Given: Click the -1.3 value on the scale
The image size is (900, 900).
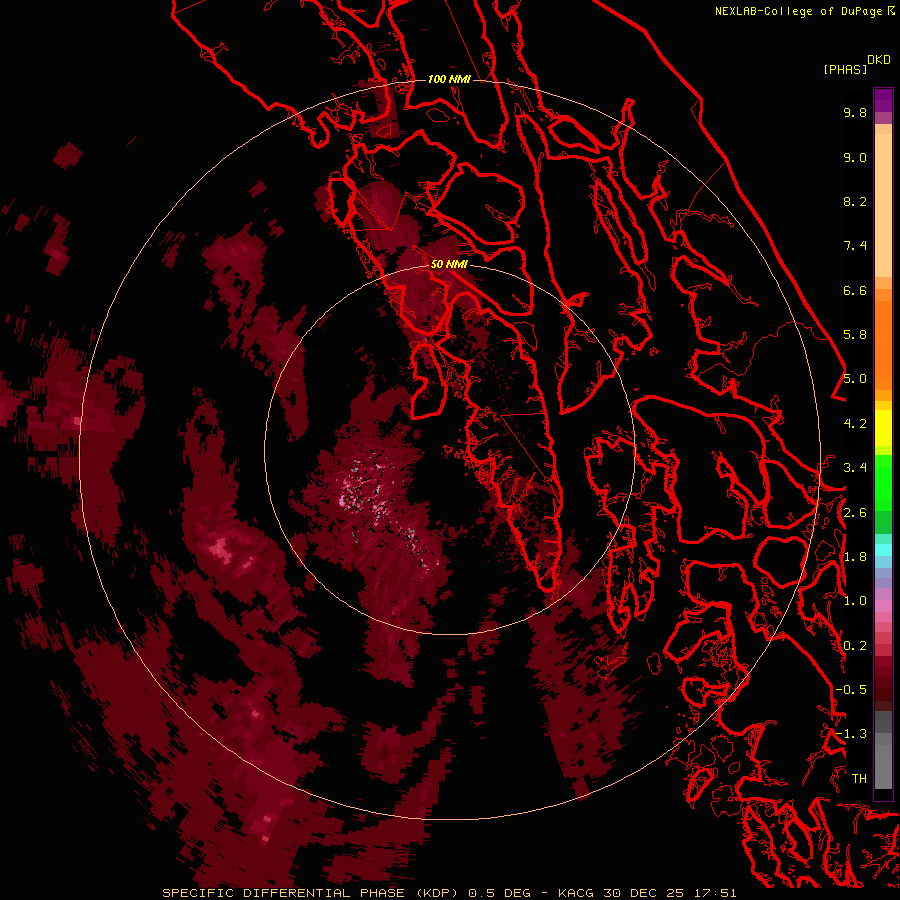Looking at the screenshot, I should click(x=851, y=734).
